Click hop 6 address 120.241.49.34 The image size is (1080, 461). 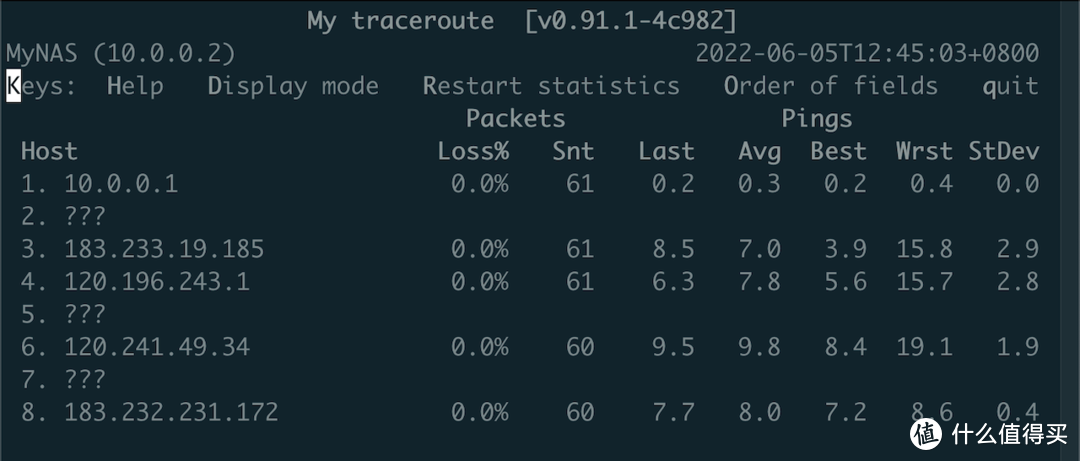tap(157, 347)
